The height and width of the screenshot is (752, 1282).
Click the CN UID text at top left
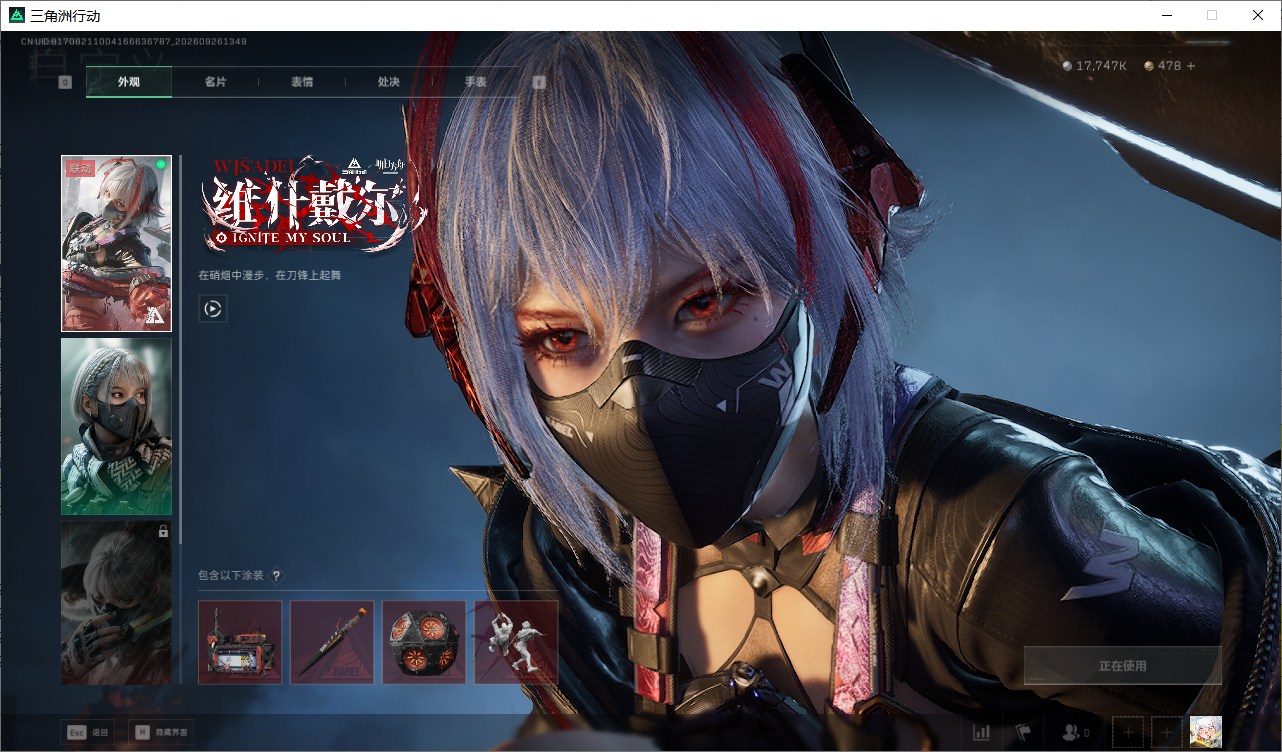[x=134, y=42]
